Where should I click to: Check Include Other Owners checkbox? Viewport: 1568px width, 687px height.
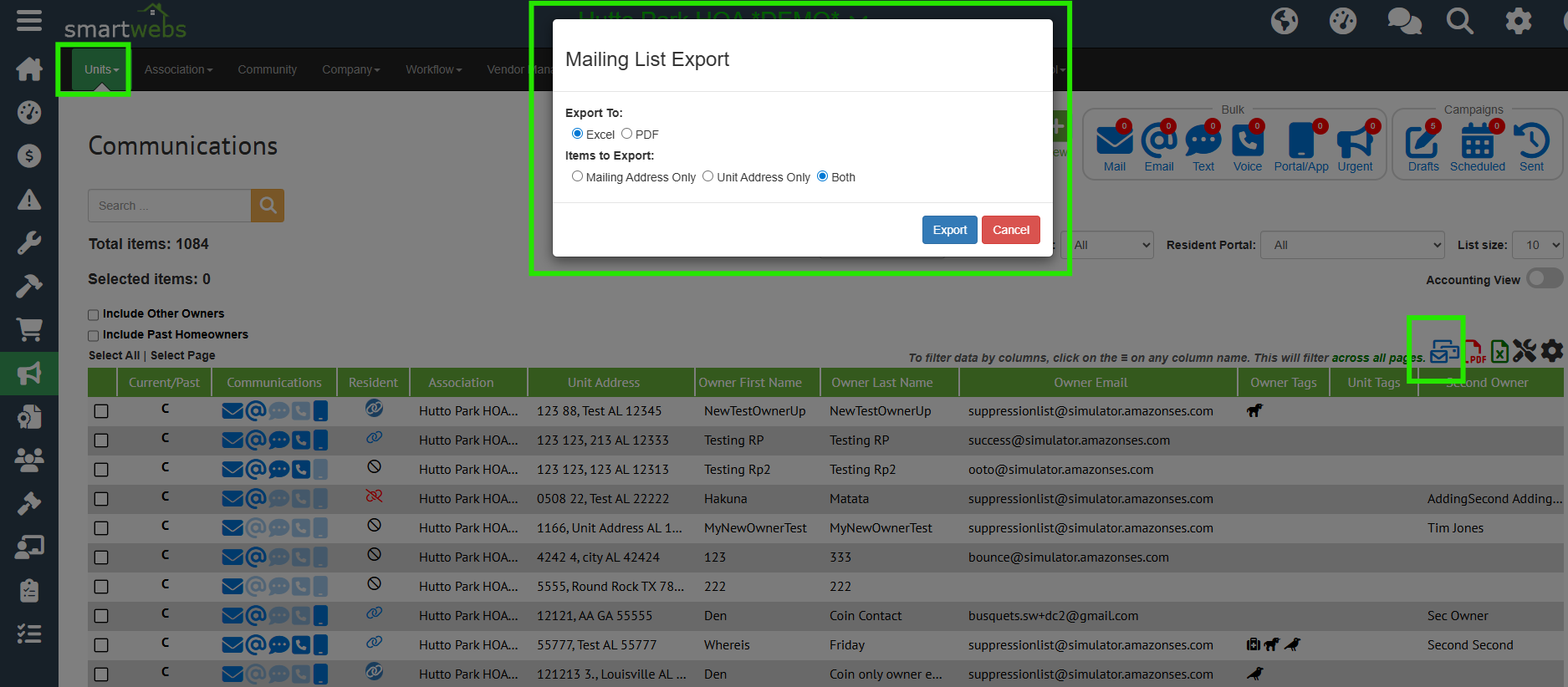point(94,314)
